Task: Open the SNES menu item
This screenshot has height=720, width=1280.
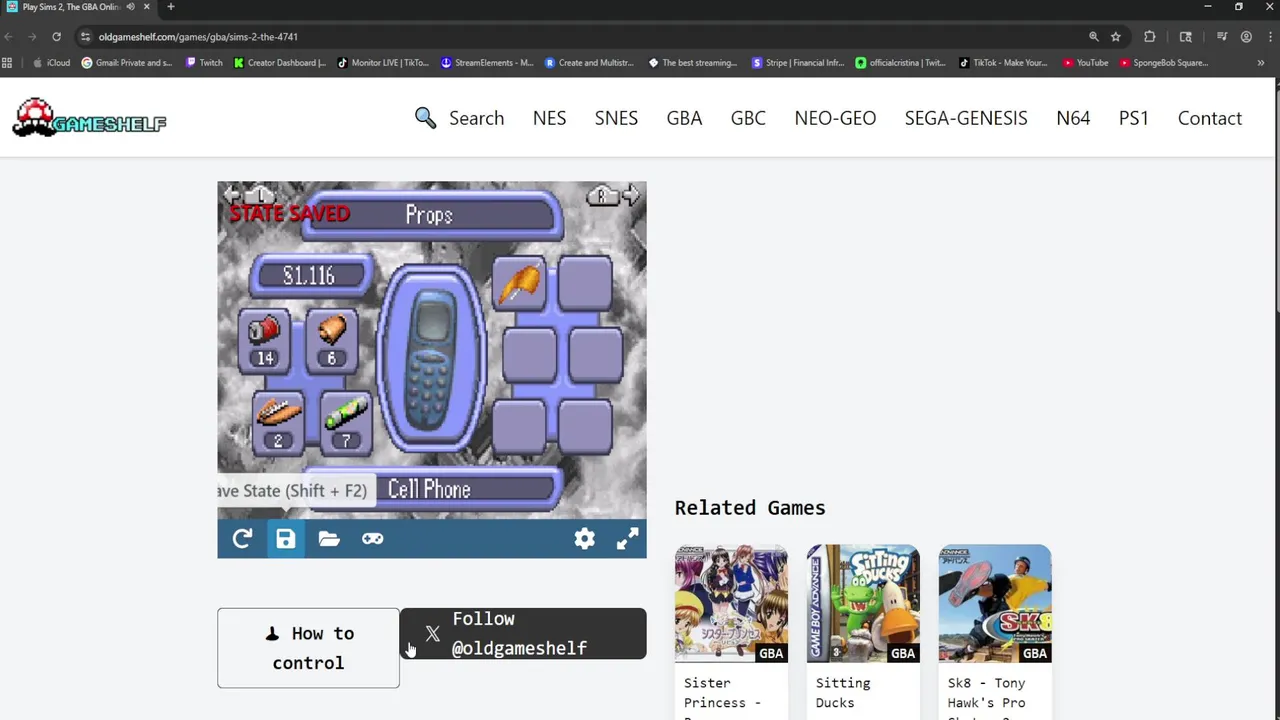Action: coord(616,118)
